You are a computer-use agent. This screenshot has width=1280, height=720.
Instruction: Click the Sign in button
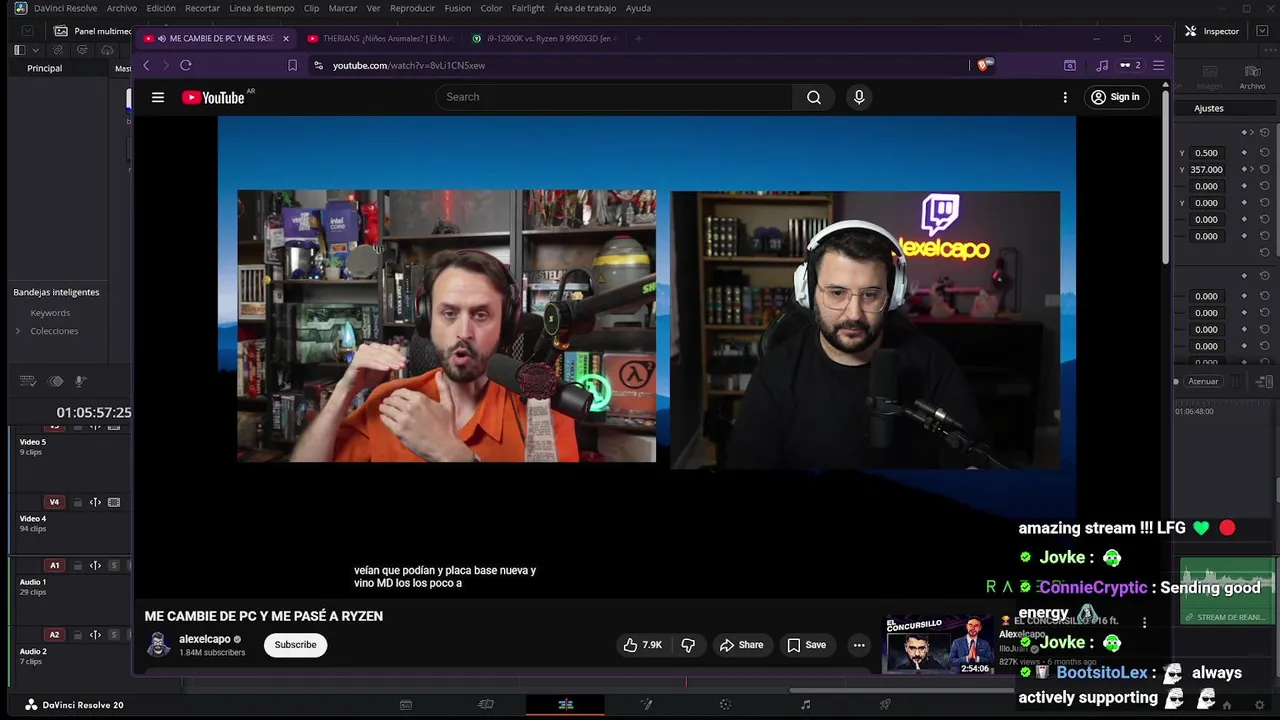pos(1115,97)
